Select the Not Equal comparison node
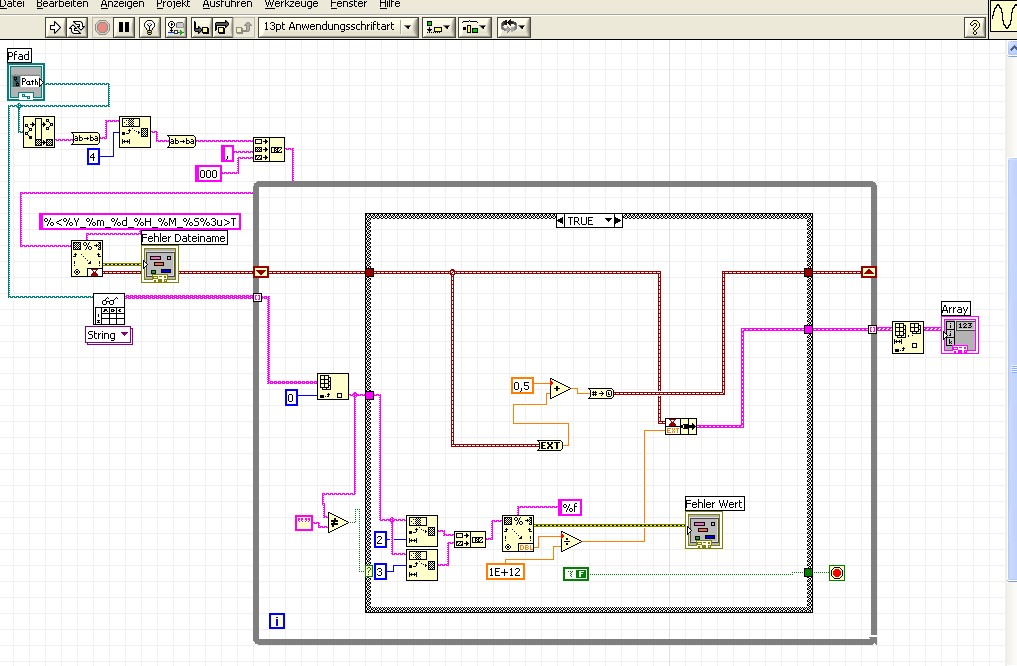Viewport: 1017px width, 666px height. 337,522
